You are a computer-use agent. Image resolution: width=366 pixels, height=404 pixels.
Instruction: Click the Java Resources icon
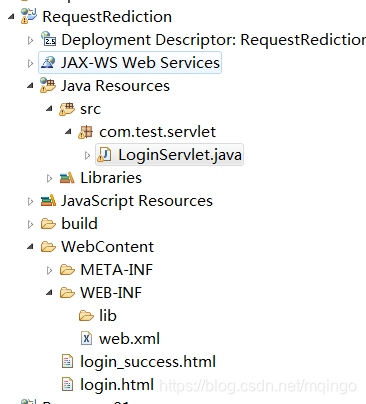pos(48,85)
